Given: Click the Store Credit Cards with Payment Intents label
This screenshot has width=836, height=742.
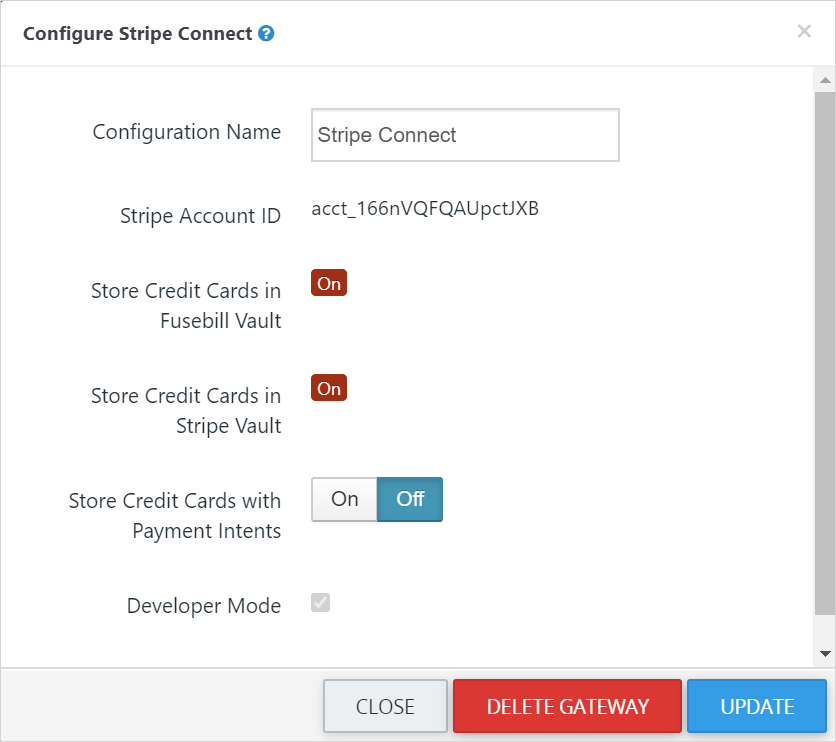Looking at the screenshot, I should [x=175, y=515].
